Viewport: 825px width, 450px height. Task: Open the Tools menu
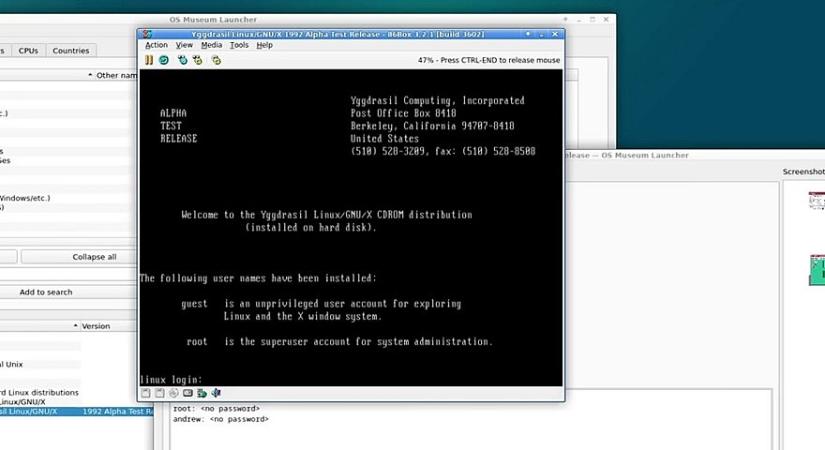click(x=239, y=45)
